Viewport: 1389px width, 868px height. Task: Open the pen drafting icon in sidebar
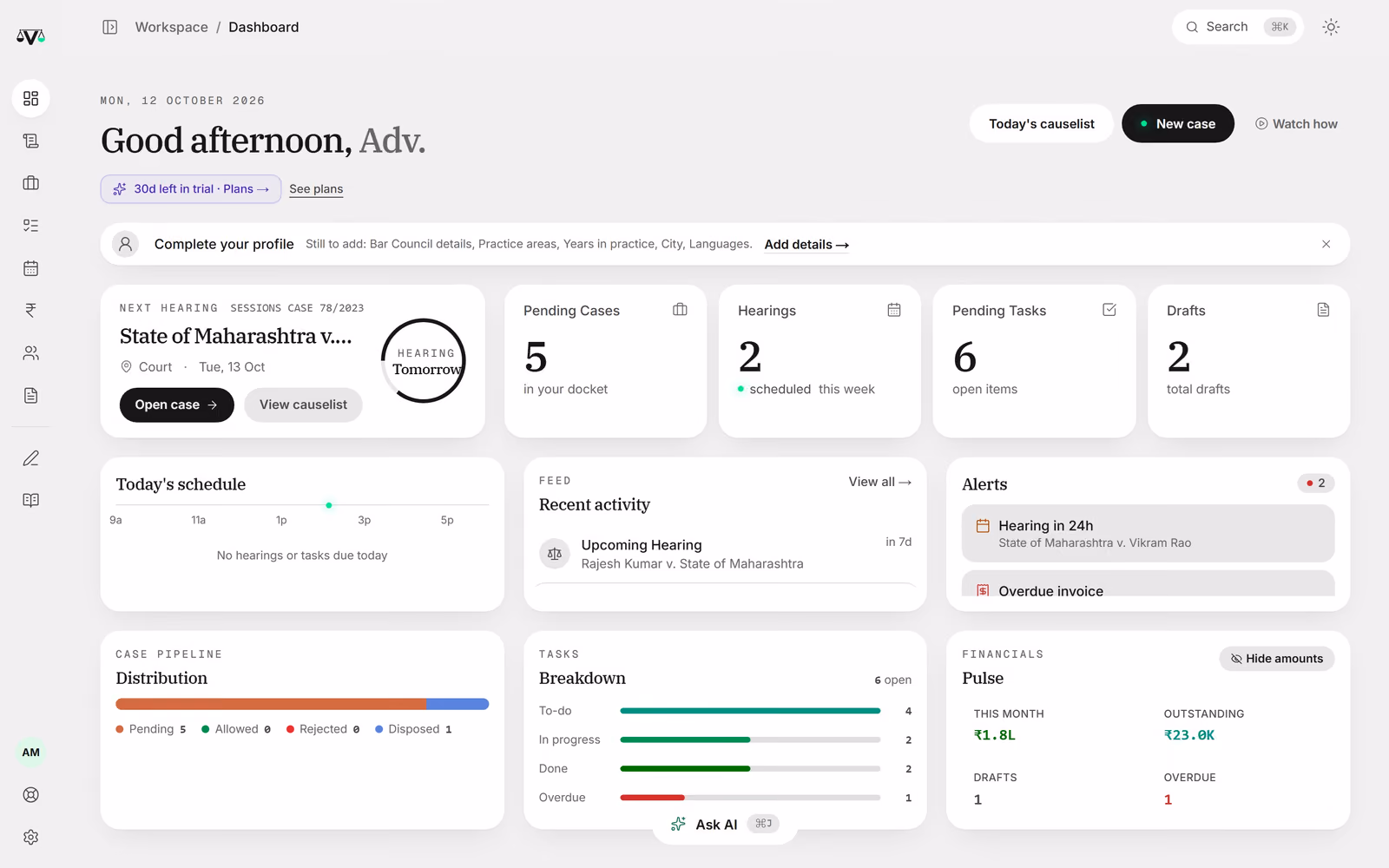pyautogui.click(x=30, y=458)
